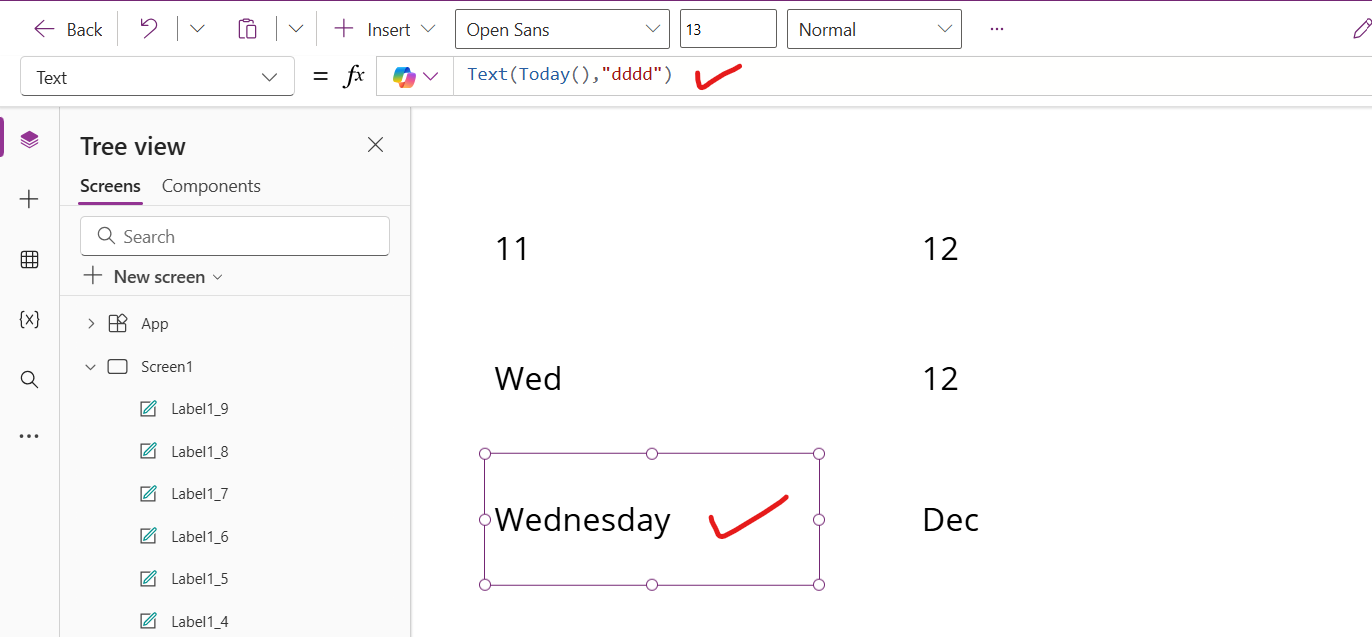This screenshot has width=1372, height=637.
Task: Open the Insert menu
Action: point(384,29)
